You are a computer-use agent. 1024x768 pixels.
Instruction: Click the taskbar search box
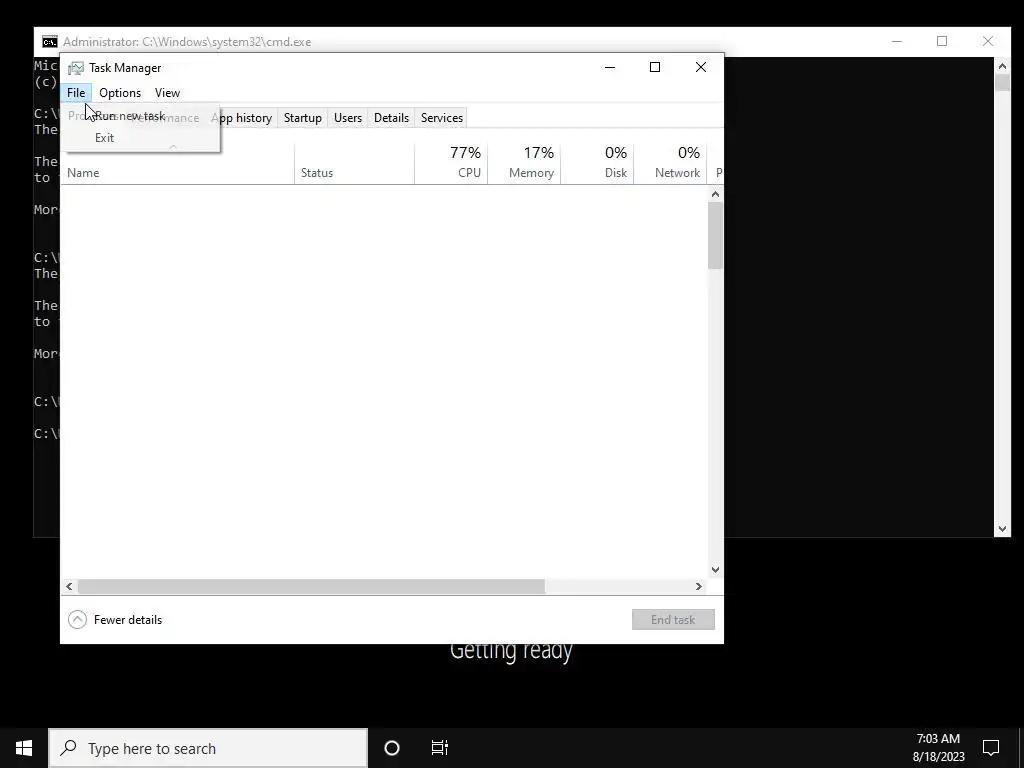point(208,748)
